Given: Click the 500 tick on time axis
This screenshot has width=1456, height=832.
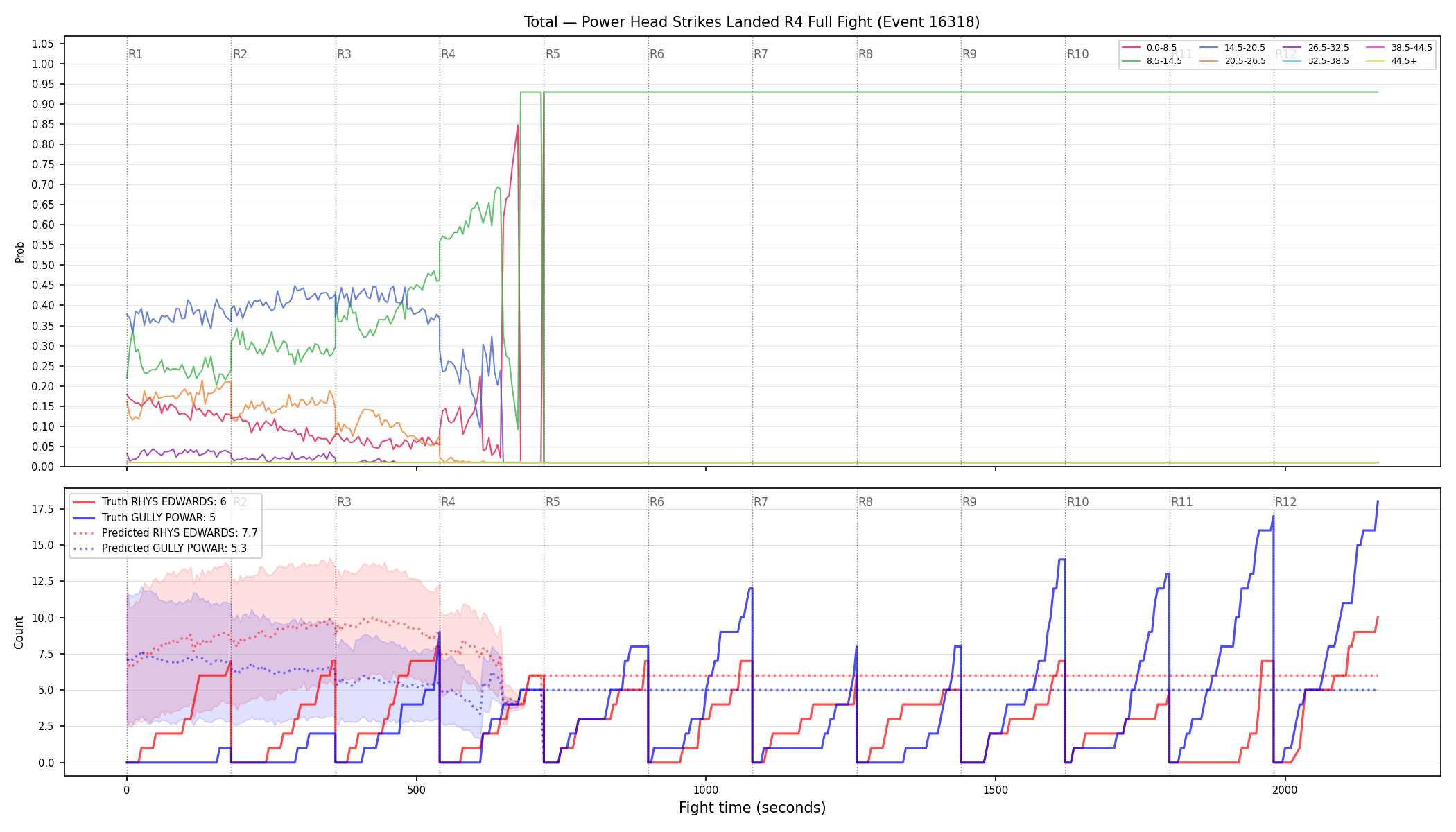Looking at the screenshot, I should tap(416, 789).
